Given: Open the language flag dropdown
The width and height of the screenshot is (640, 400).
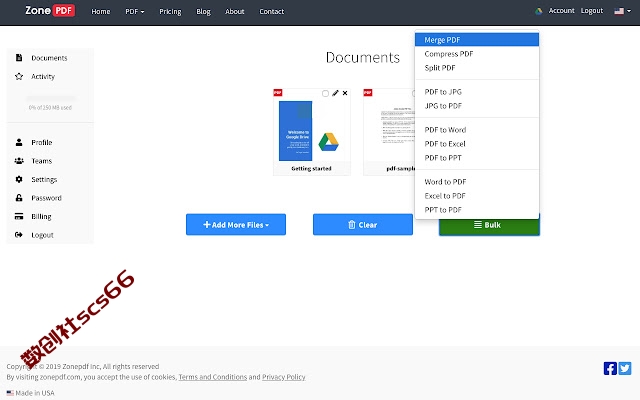Looking at the screenshot, I should [622, 11].
